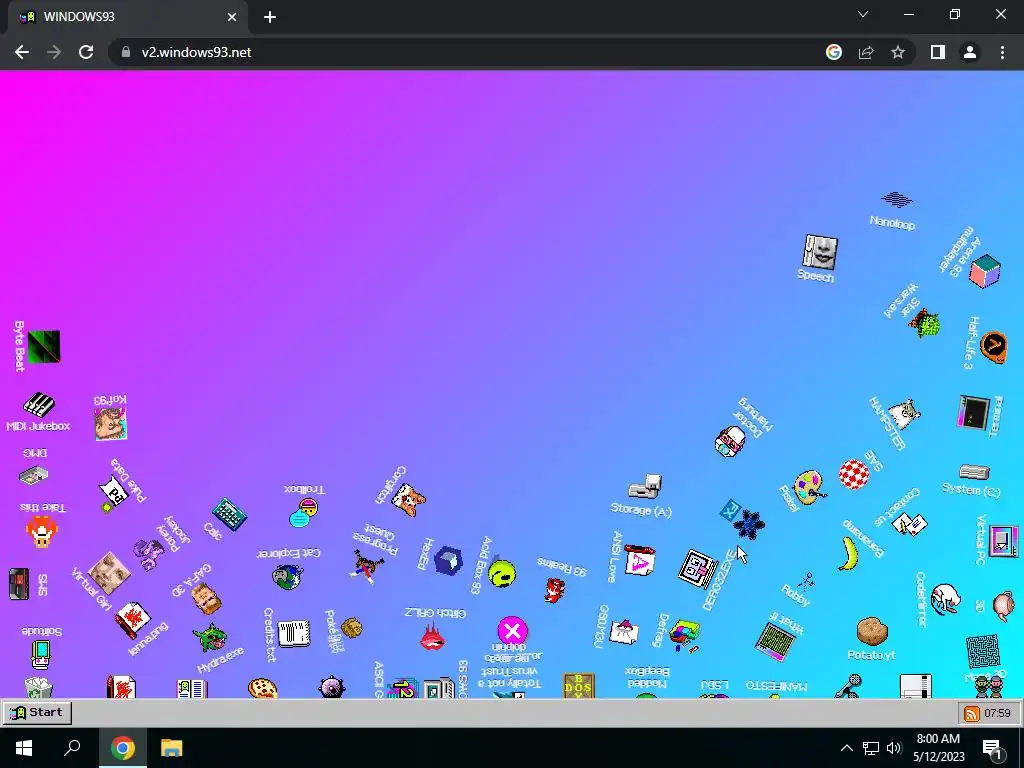The height and width of the screenshot is (768, 1024).
Task: Open the Trollbox chat icon
Action: coord(304,513)
